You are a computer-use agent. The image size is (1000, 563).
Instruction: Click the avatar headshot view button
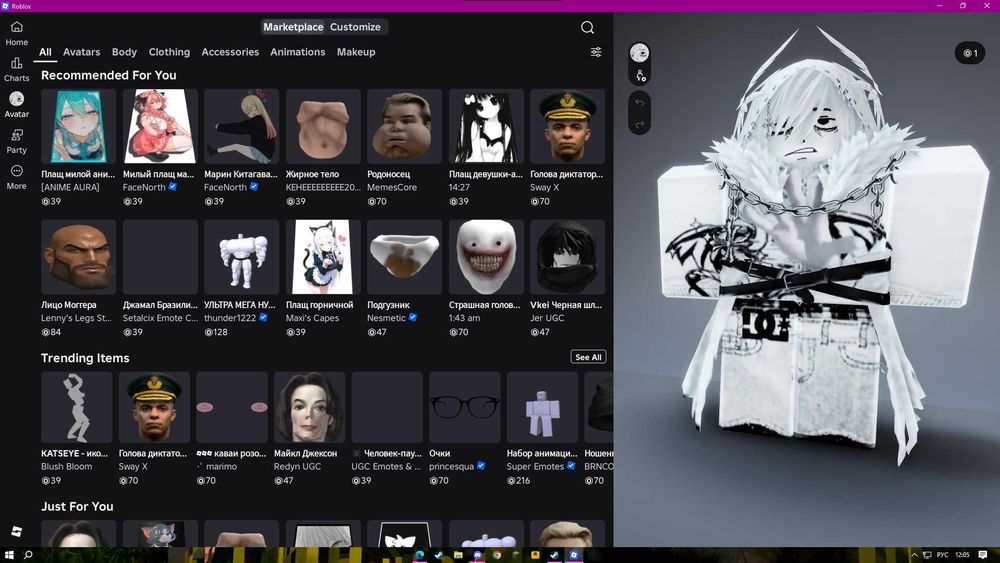pos(640,52)
